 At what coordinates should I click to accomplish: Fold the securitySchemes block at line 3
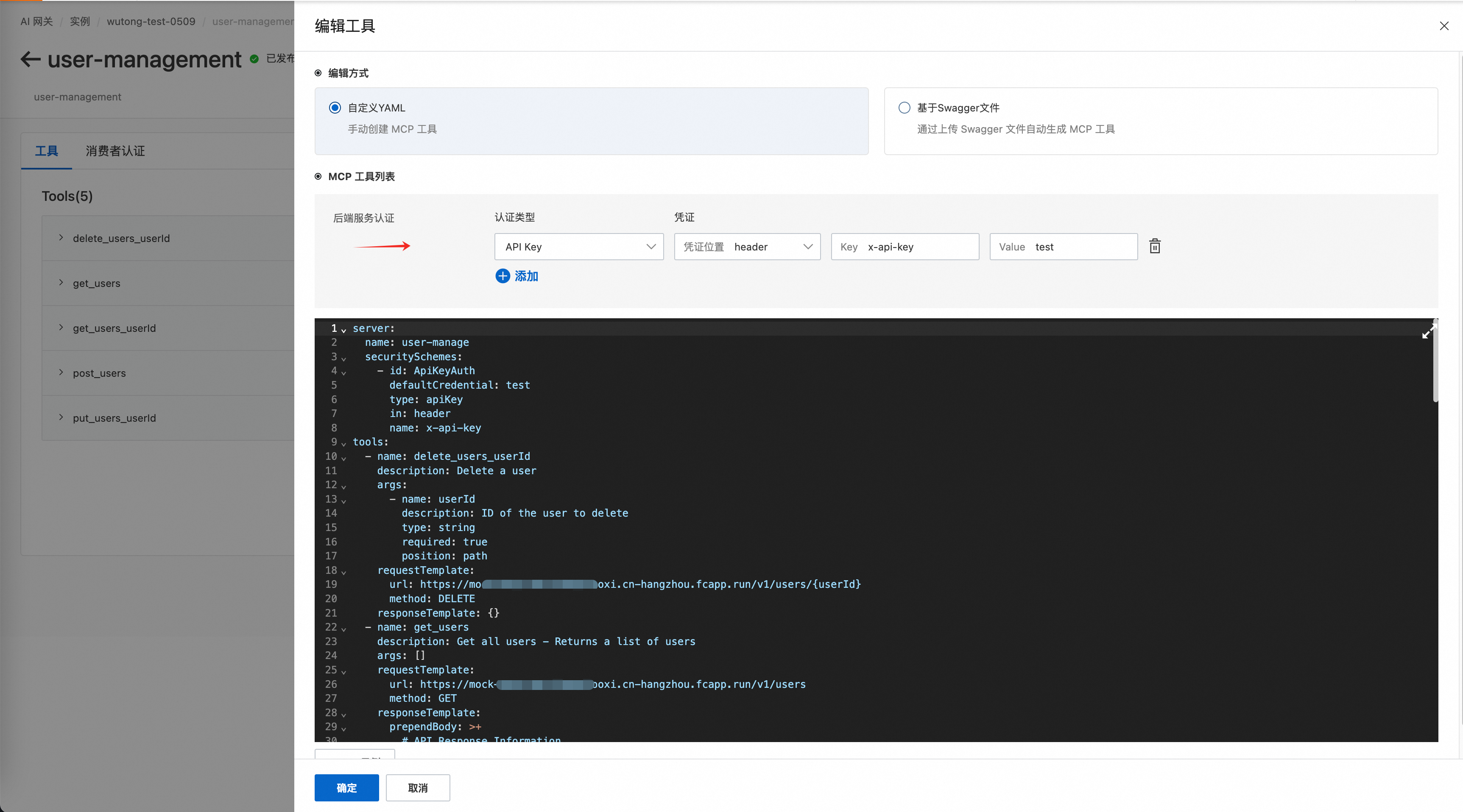tap(343, 359)
